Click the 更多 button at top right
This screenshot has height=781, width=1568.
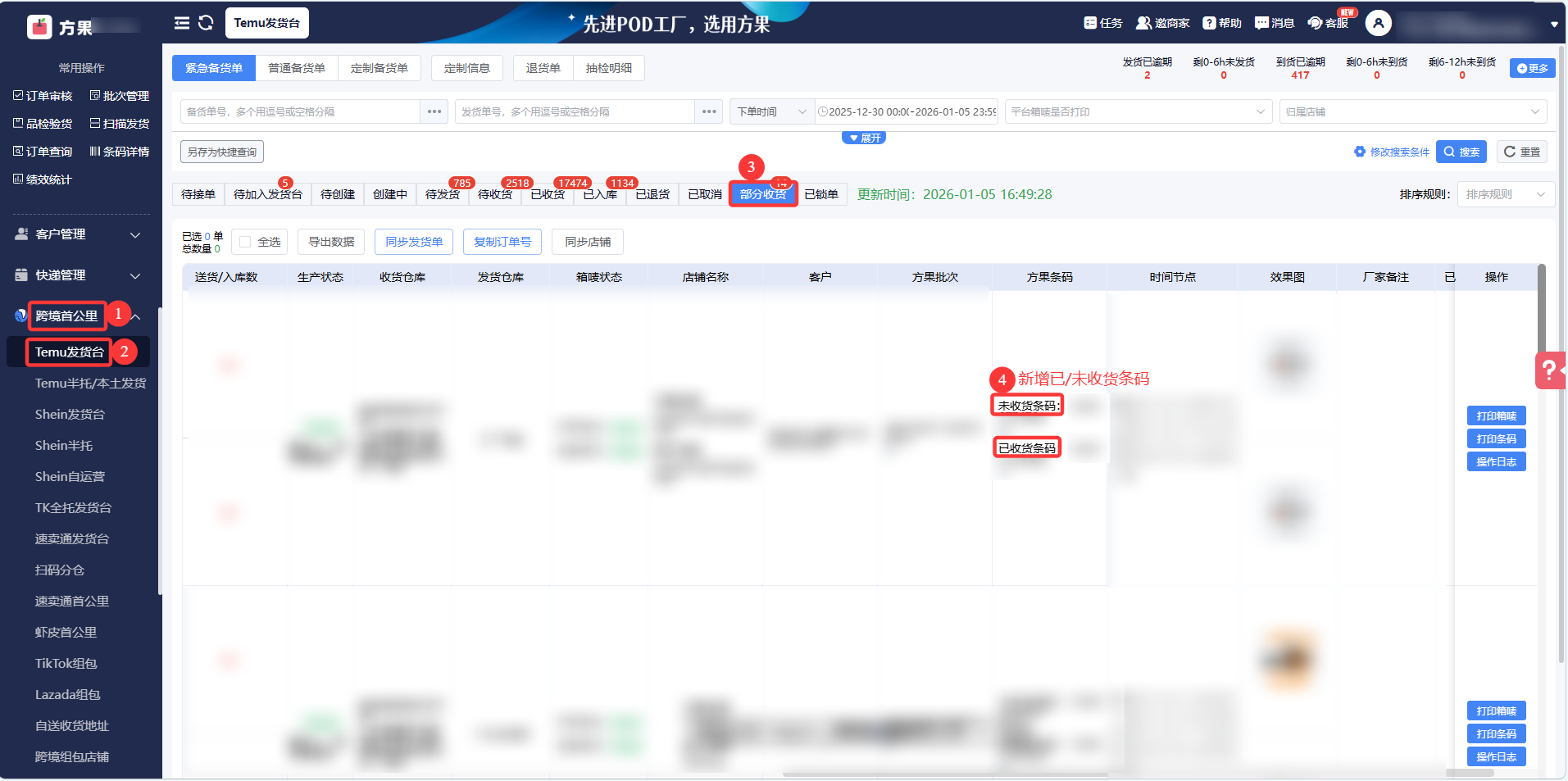(x=1533, y=68)
